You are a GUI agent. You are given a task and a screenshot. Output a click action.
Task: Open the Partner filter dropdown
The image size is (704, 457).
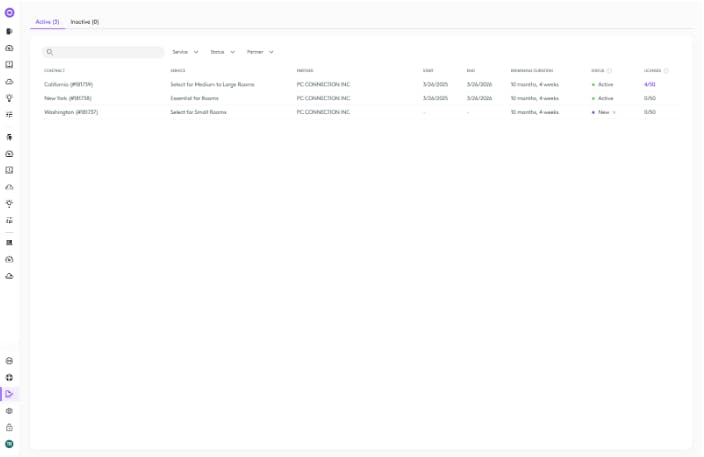[260, 52]
